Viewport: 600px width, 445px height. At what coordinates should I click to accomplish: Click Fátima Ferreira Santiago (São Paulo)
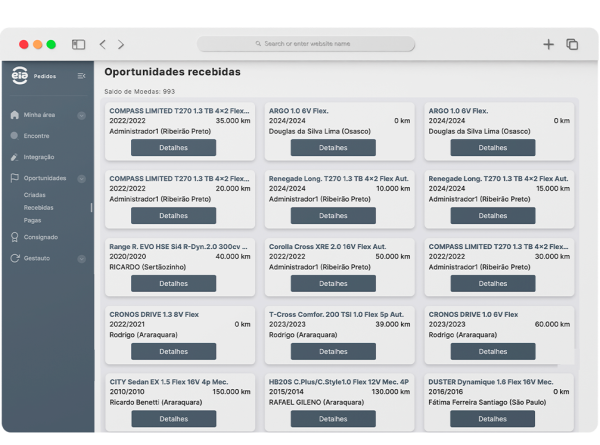pos(487,402)
